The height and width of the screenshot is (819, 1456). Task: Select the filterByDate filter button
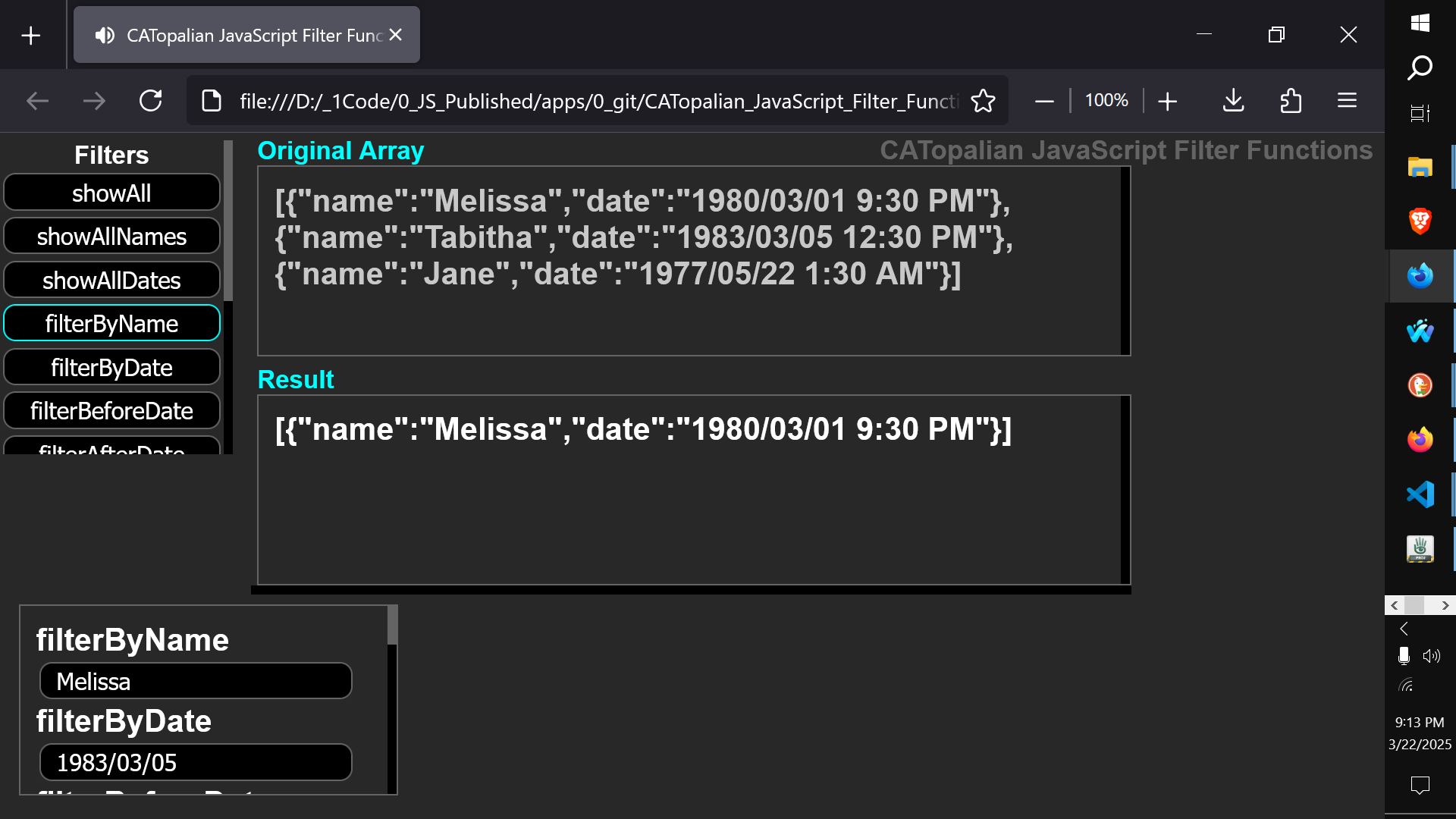(x=111, y=368)
